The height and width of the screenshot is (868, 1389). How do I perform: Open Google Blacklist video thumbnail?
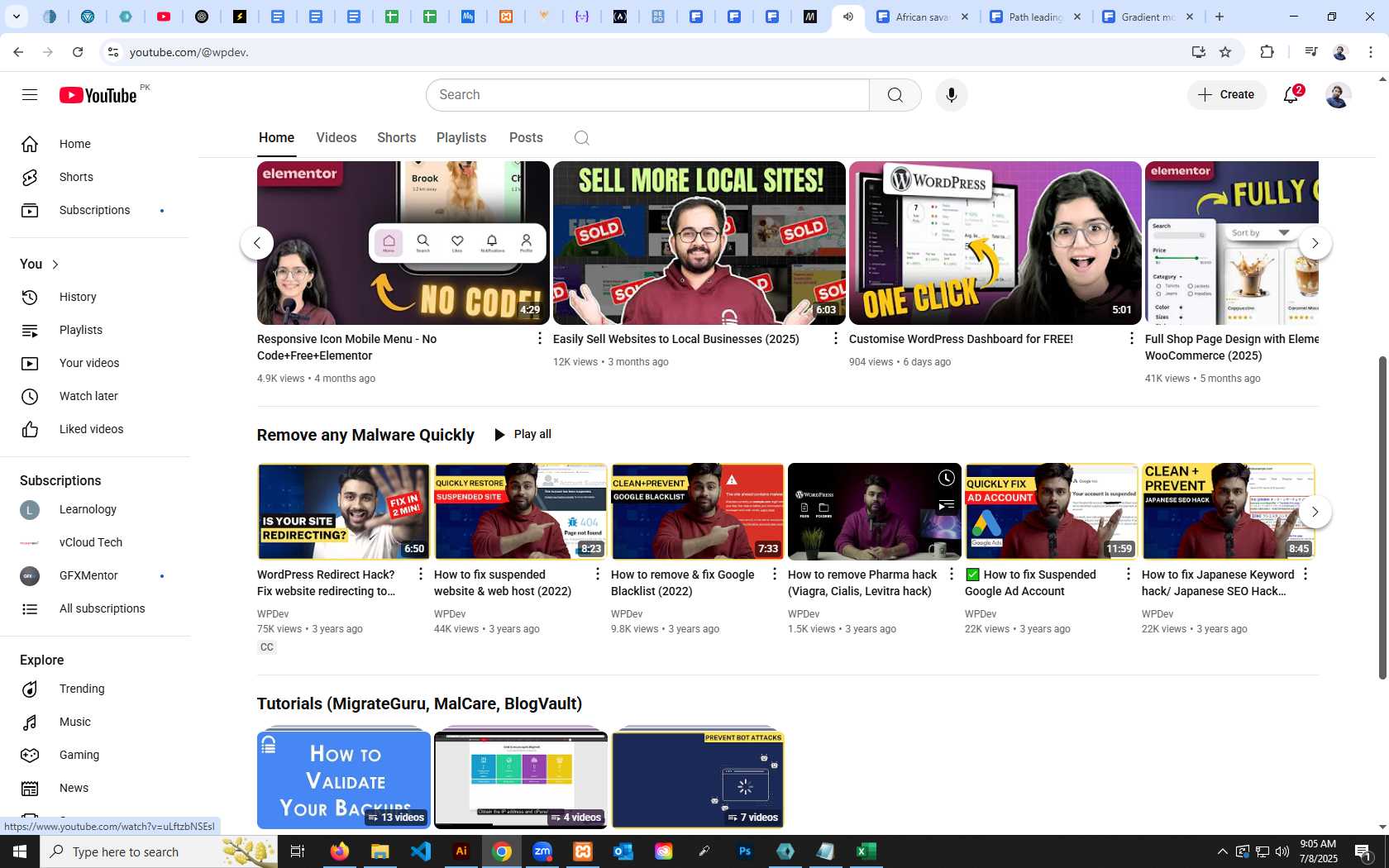pyautogui.click(x=698, y=512)
